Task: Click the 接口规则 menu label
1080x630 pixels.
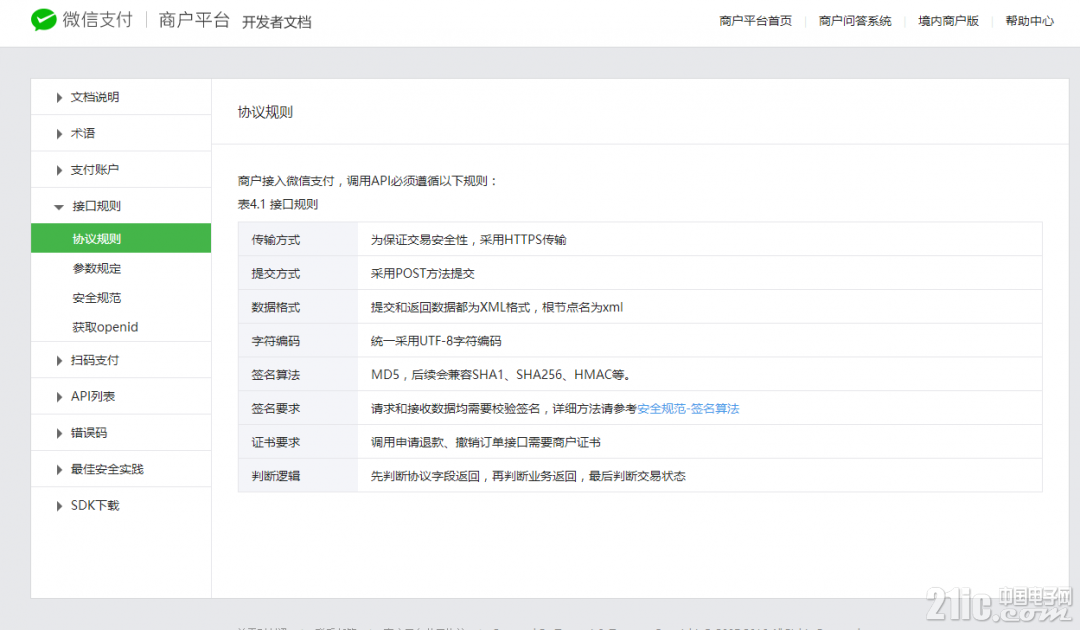Action: pos(96,206)
